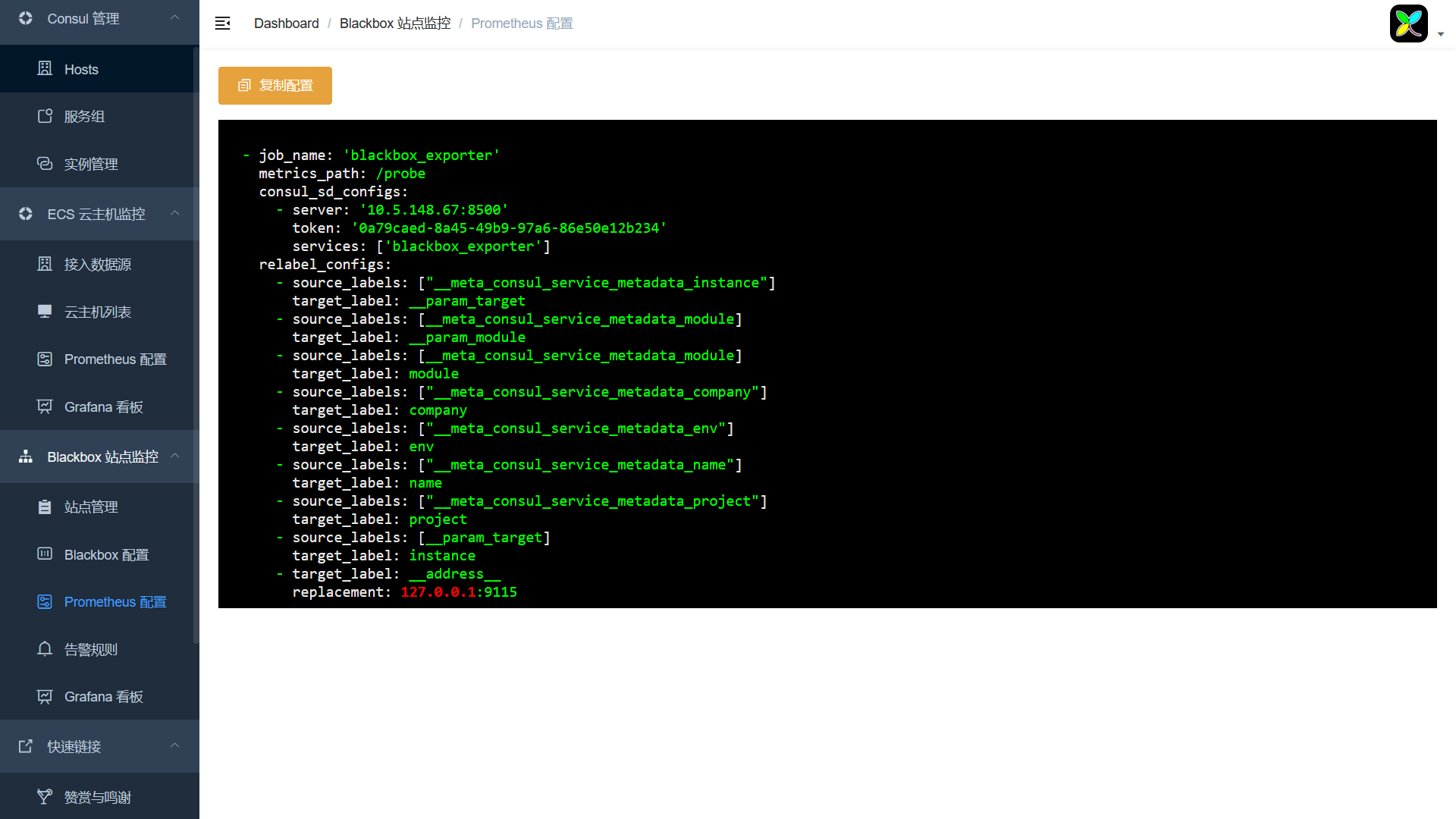Go to Dashboard breadcrumb link
This screenshot has height=819, width=1456.
pos(286,24)
